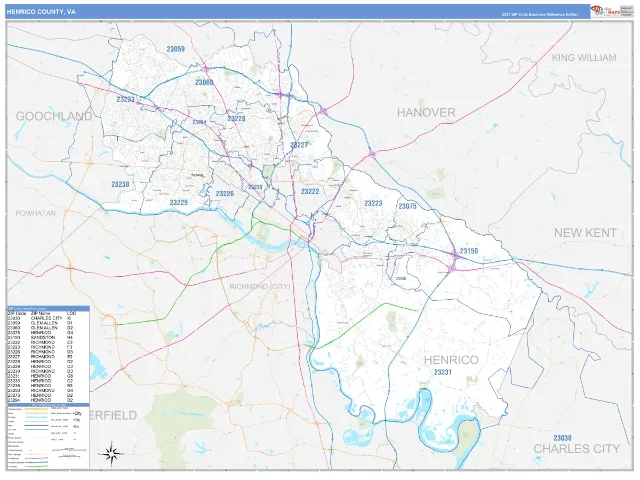Viewport: 640px width, 480px height.
Task: Click ZIP code label 23223
Action: pos(373,203)
